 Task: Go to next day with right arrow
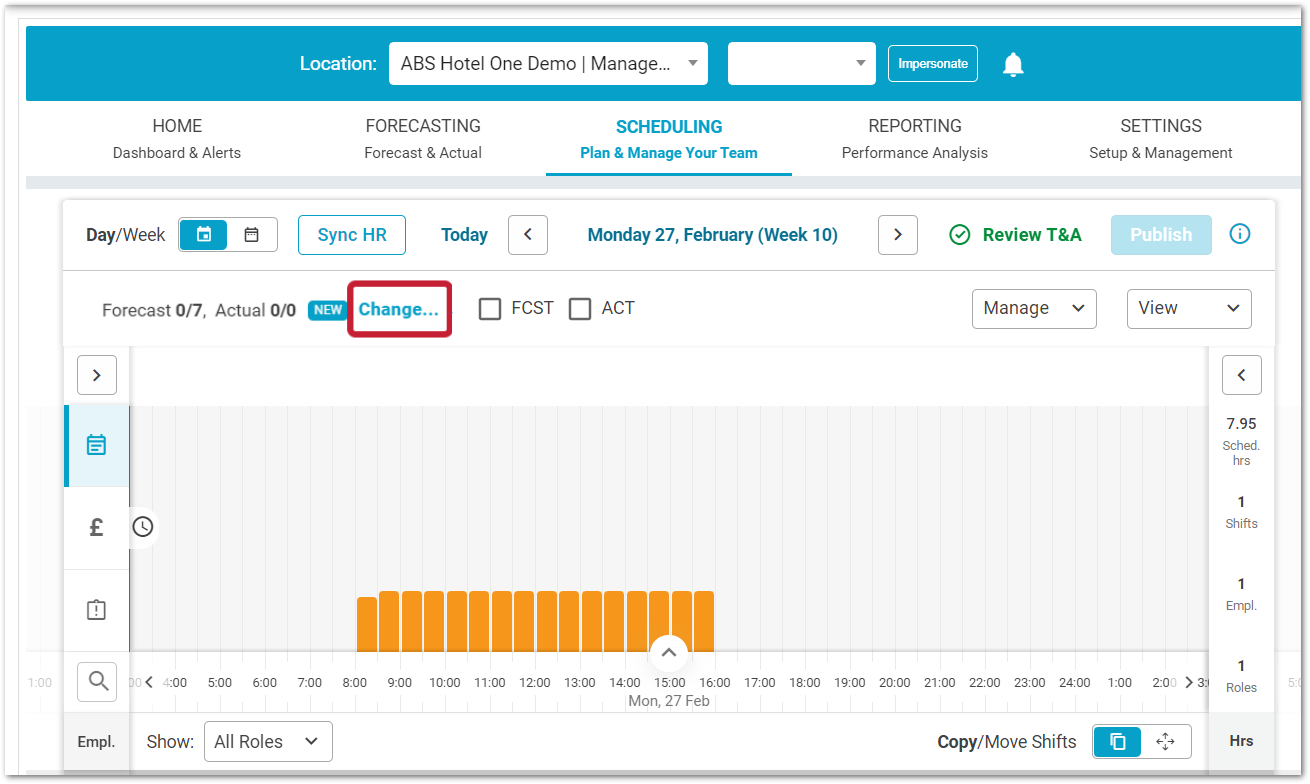897,235
